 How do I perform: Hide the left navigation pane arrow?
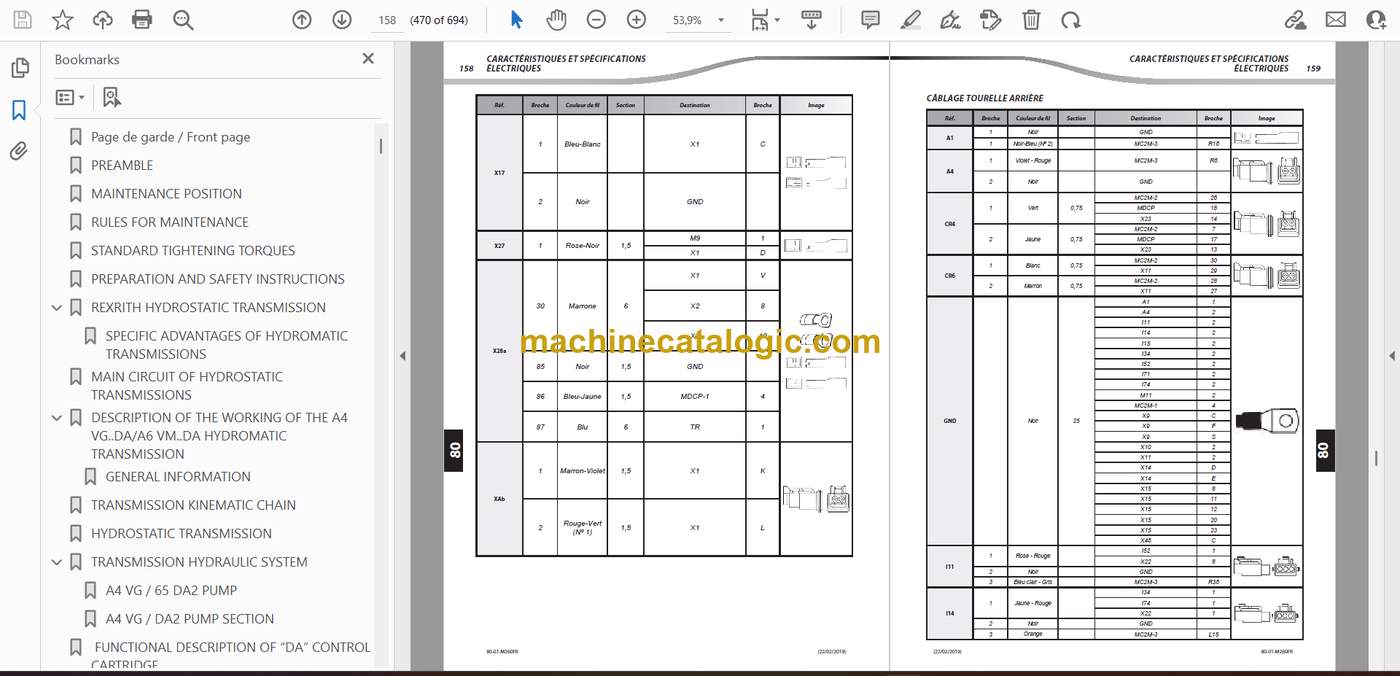click(x=403, y=356)
